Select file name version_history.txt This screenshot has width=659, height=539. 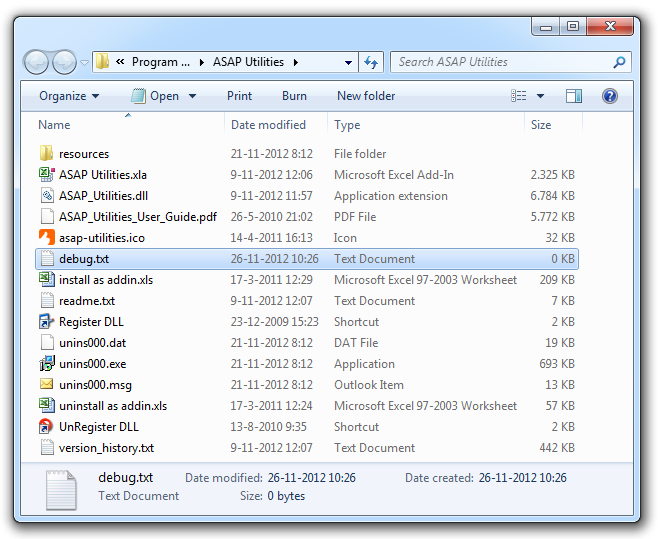[106, 448]
